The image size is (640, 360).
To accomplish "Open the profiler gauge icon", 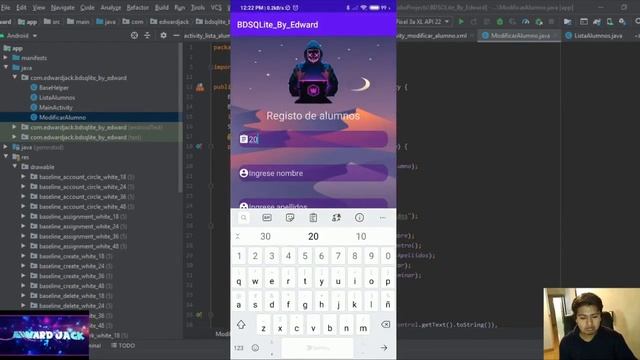I will (x=526, y=21).
